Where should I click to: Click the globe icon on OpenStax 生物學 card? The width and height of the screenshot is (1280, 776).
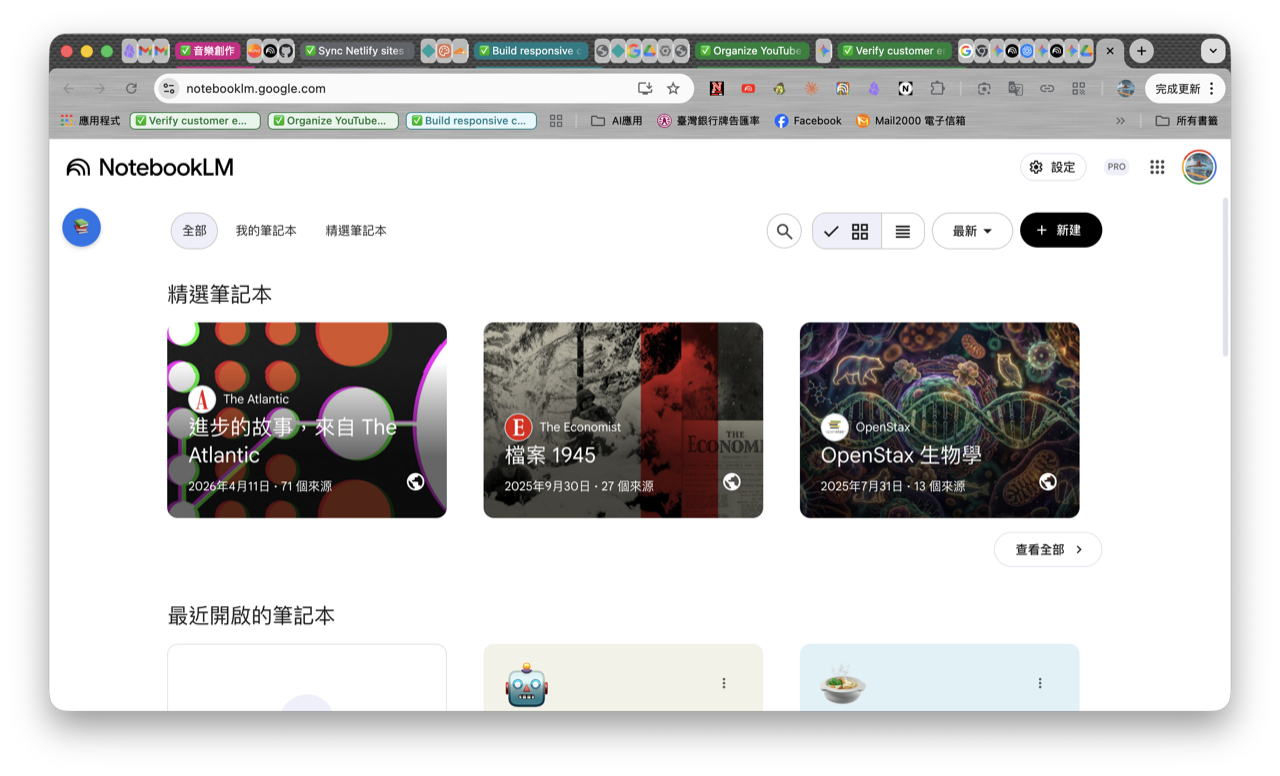tap(1048, 482)
